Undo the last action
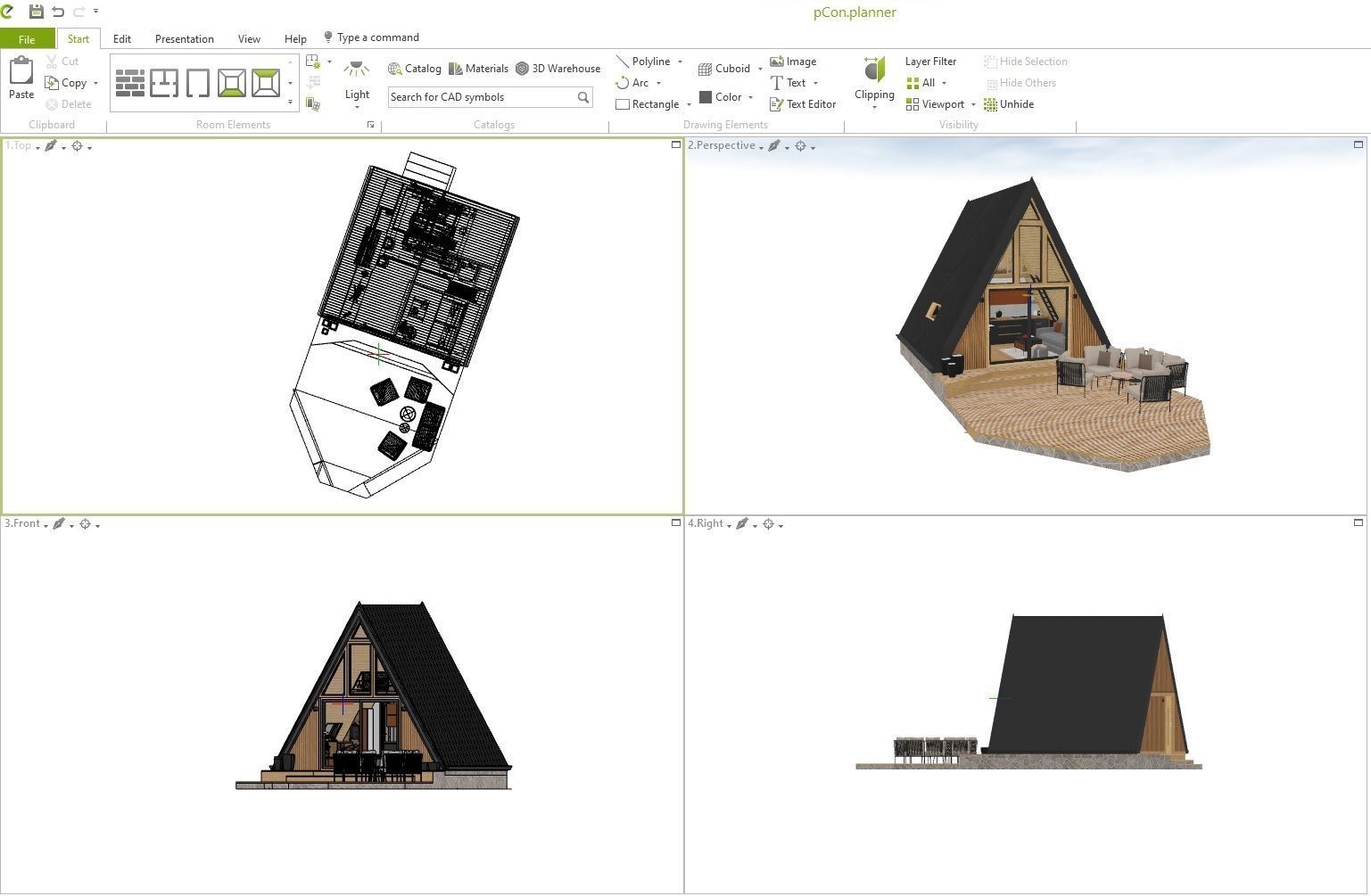 (58, 12)
